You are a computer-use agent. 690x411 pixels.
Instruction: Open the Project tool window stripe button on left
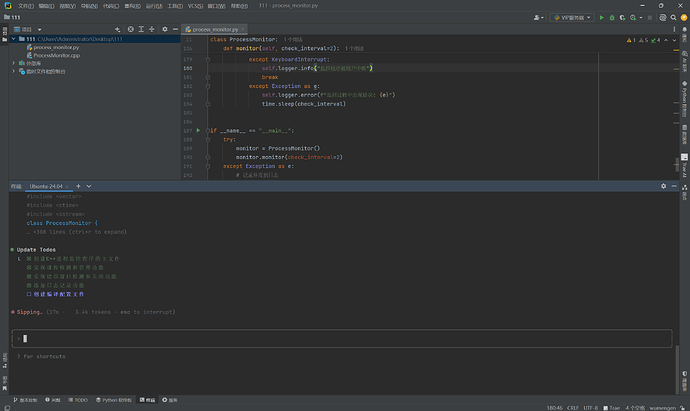(4, 34)
